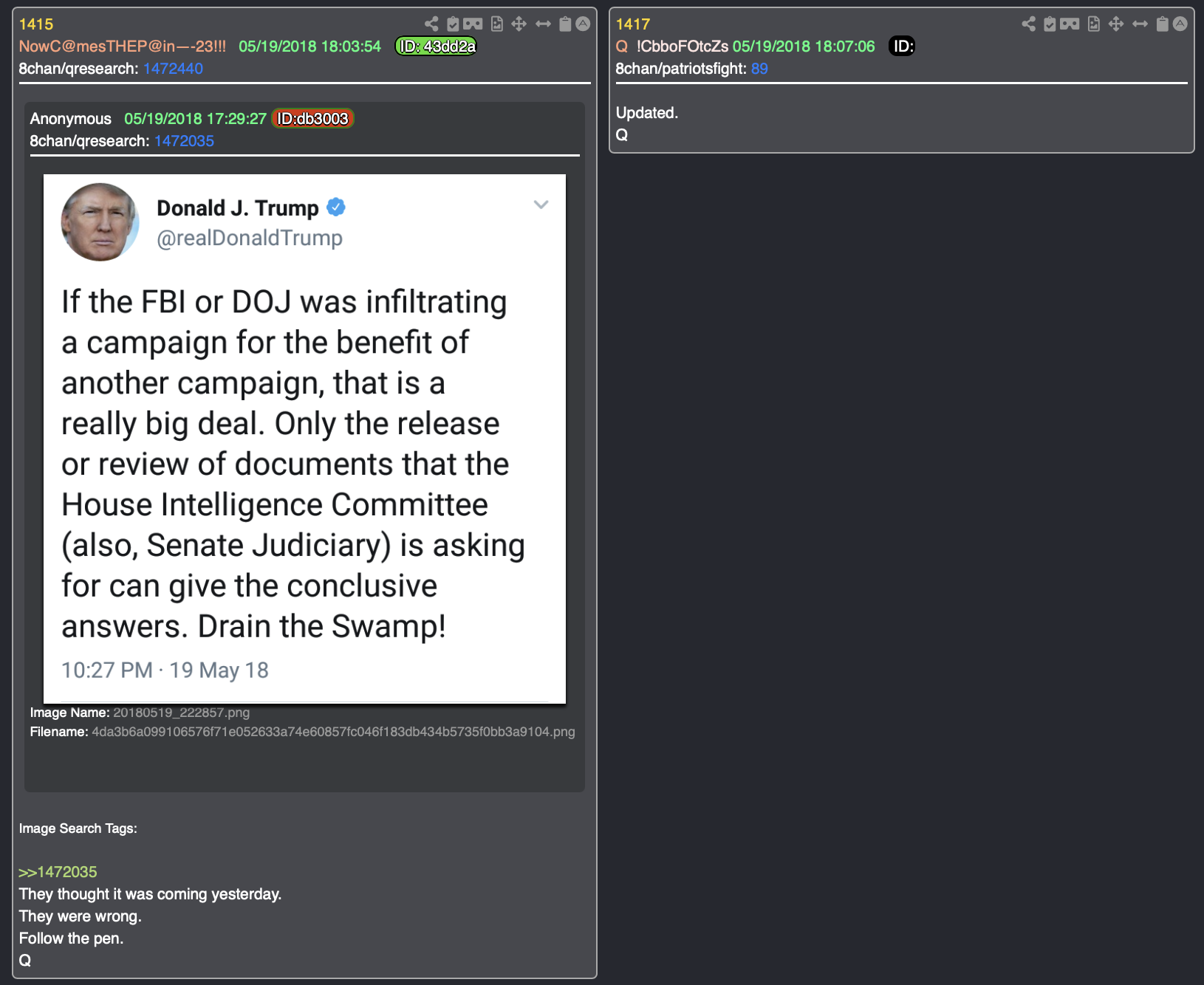Click the >>1472035 reply reference
1204x985 pixels.
[x=58, y=872]
